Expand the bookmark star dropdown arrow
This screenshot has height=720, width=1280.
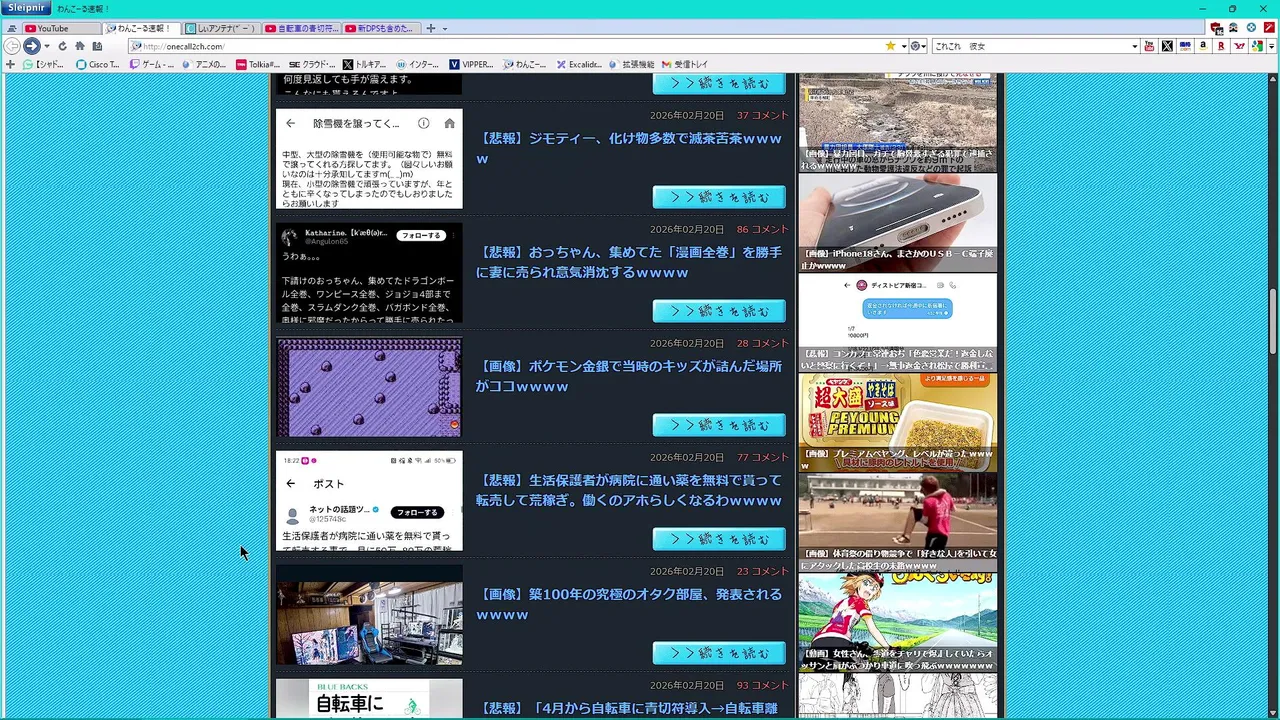[x=903, y=46]
